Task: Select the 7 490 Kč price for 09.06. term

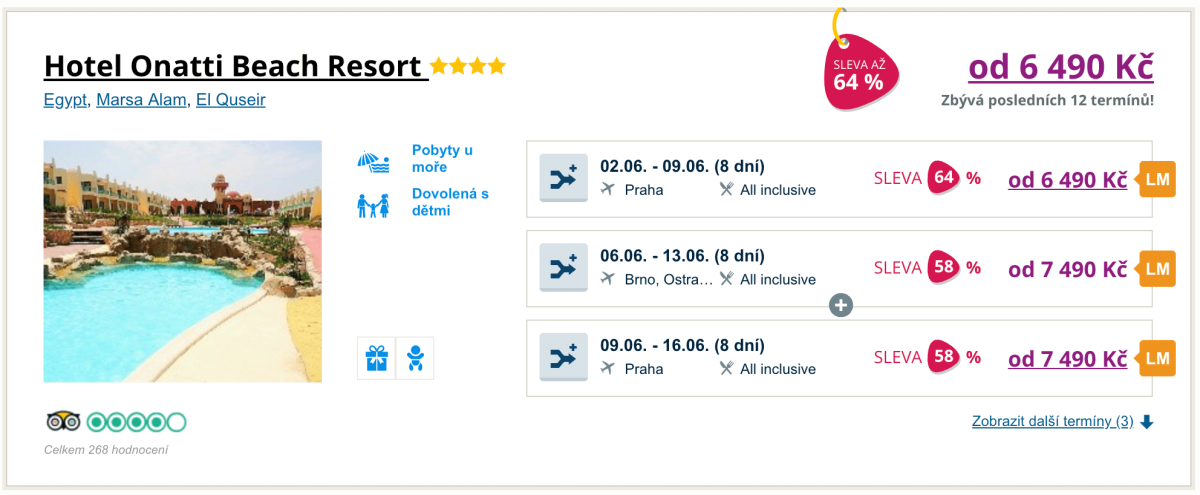Action: [1067, 359]
